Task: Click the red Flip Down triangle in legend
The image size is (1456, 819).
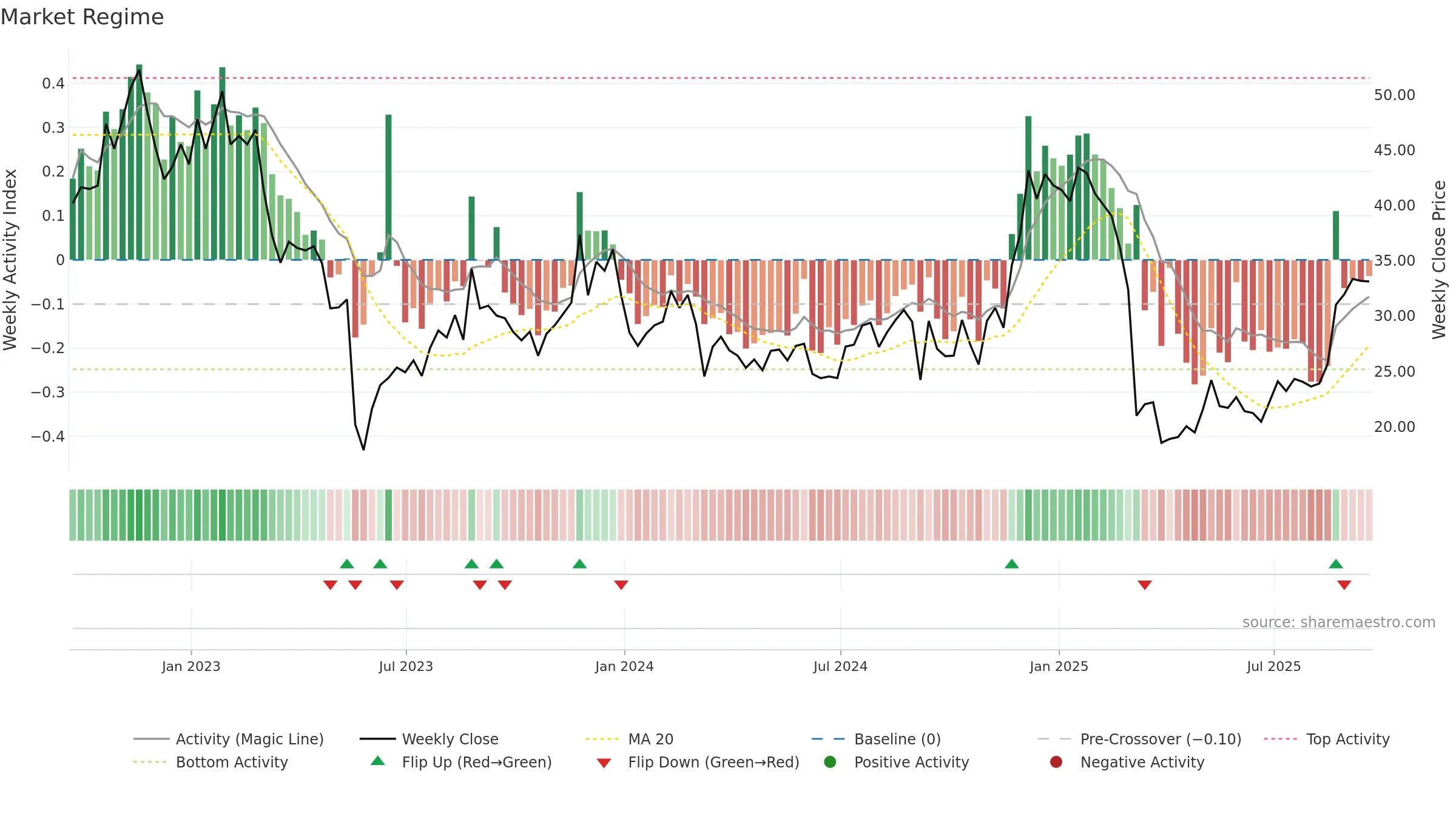Action: pos(604,763)
